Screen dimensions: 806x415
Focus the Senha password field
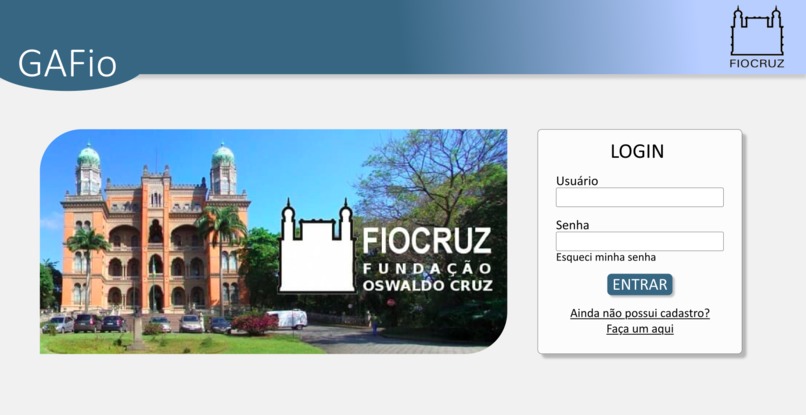[x=639, y=241]
